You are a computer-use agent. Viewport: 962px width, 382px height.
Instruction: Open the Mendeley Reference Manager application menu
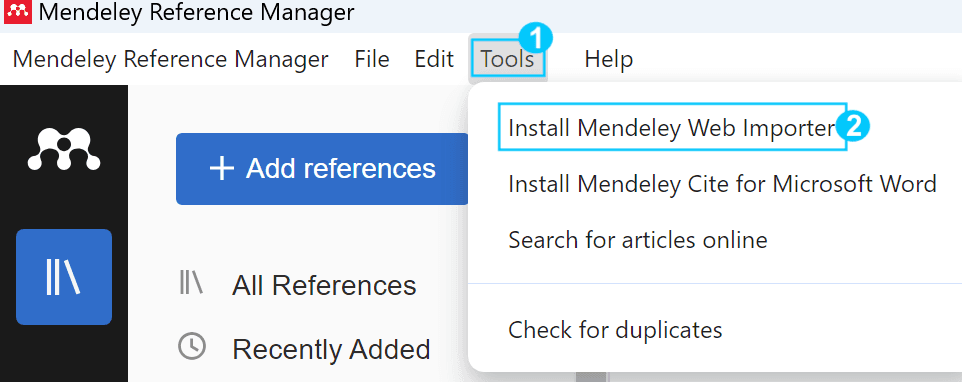pyautogui.click(x=171, y=59)
